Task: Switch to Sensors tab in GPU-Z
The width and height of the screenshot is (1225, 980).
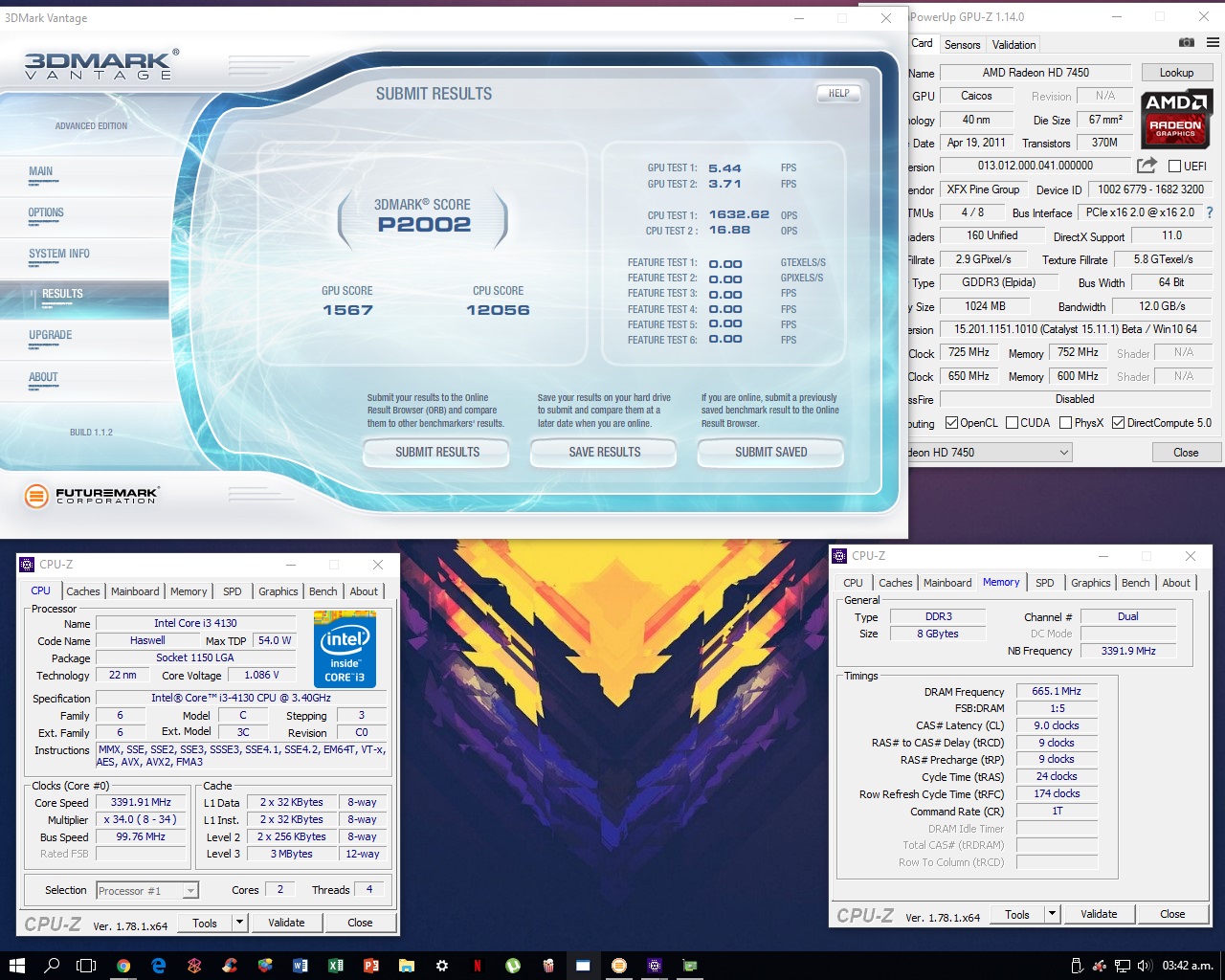Action: pos(962,45)
